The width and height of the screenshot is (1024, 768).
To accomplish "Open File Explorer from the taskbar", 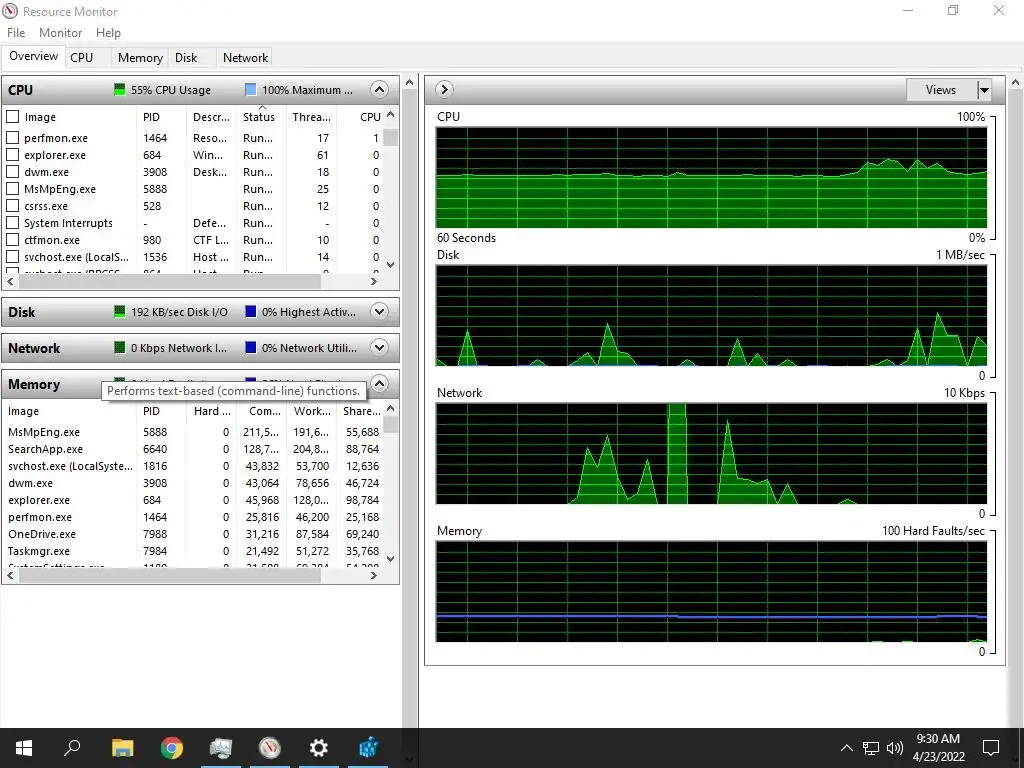I will tap(122, 748).
